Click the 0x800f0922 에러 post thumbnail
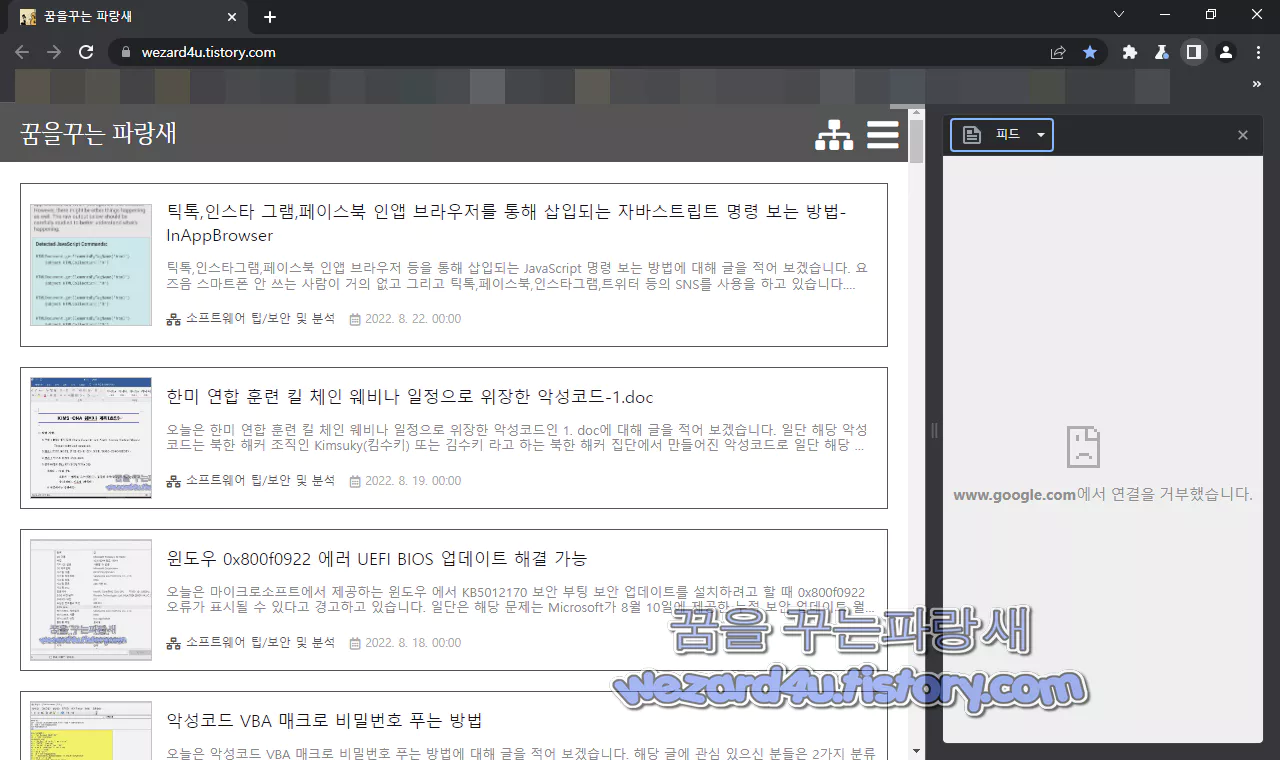Viewport: 1280px width, 760px height. 91,600
